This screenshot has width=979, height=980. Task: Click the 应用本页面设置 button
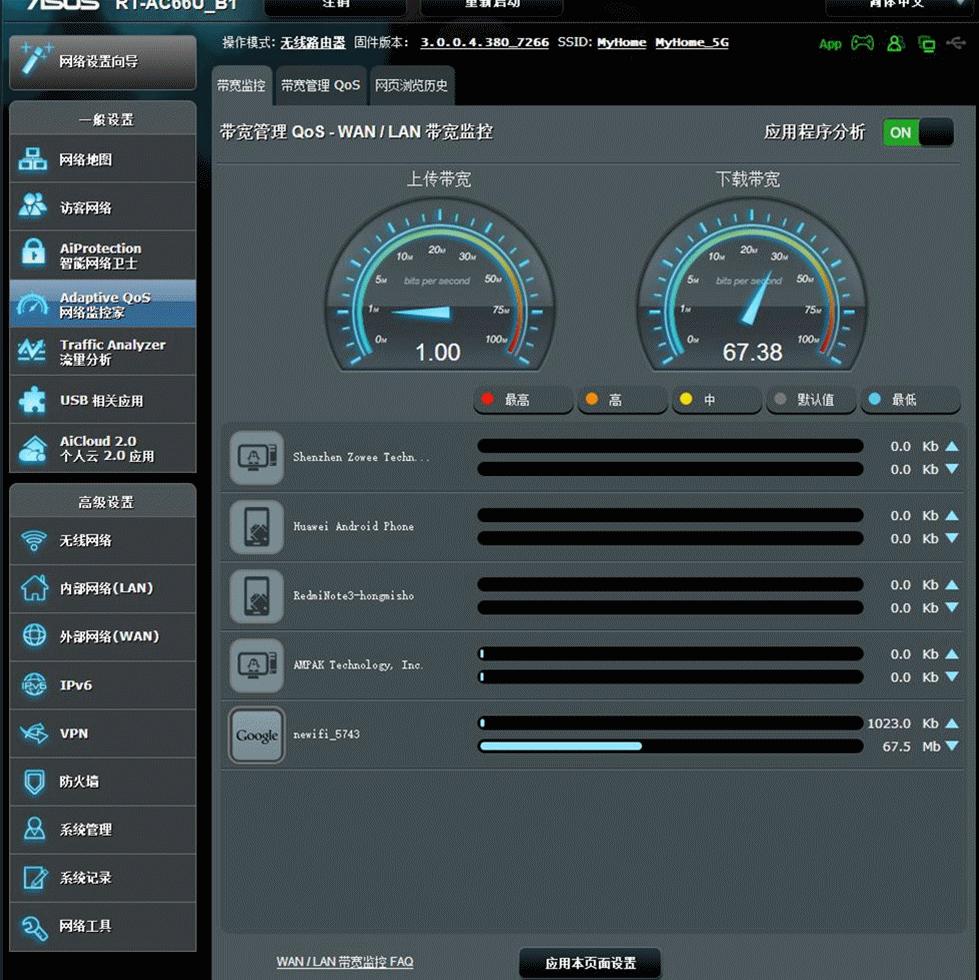590,964
